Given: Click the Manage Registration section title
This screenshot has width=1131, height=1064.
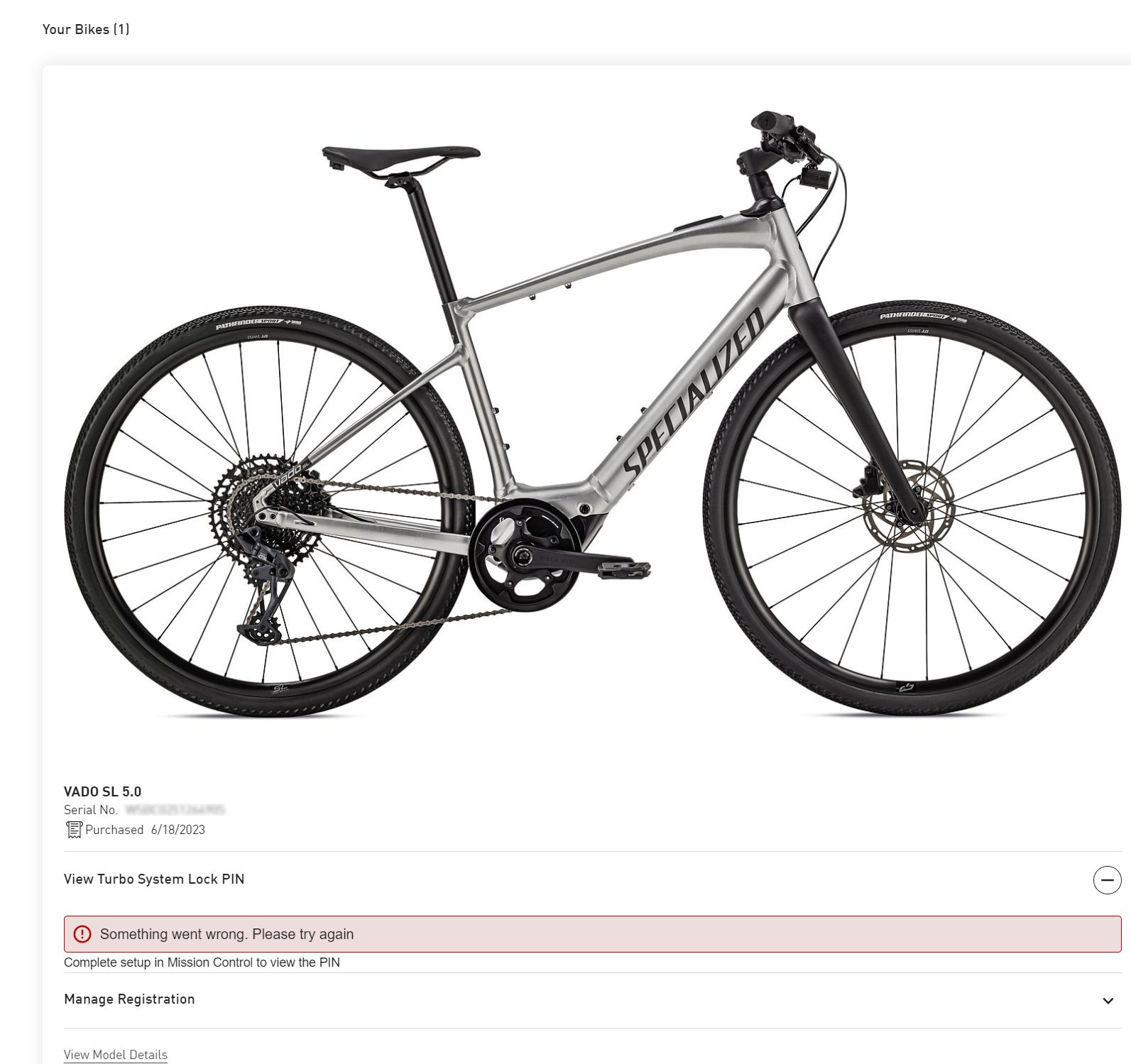Looking at the screenshot, I should (x=129, y=999).
